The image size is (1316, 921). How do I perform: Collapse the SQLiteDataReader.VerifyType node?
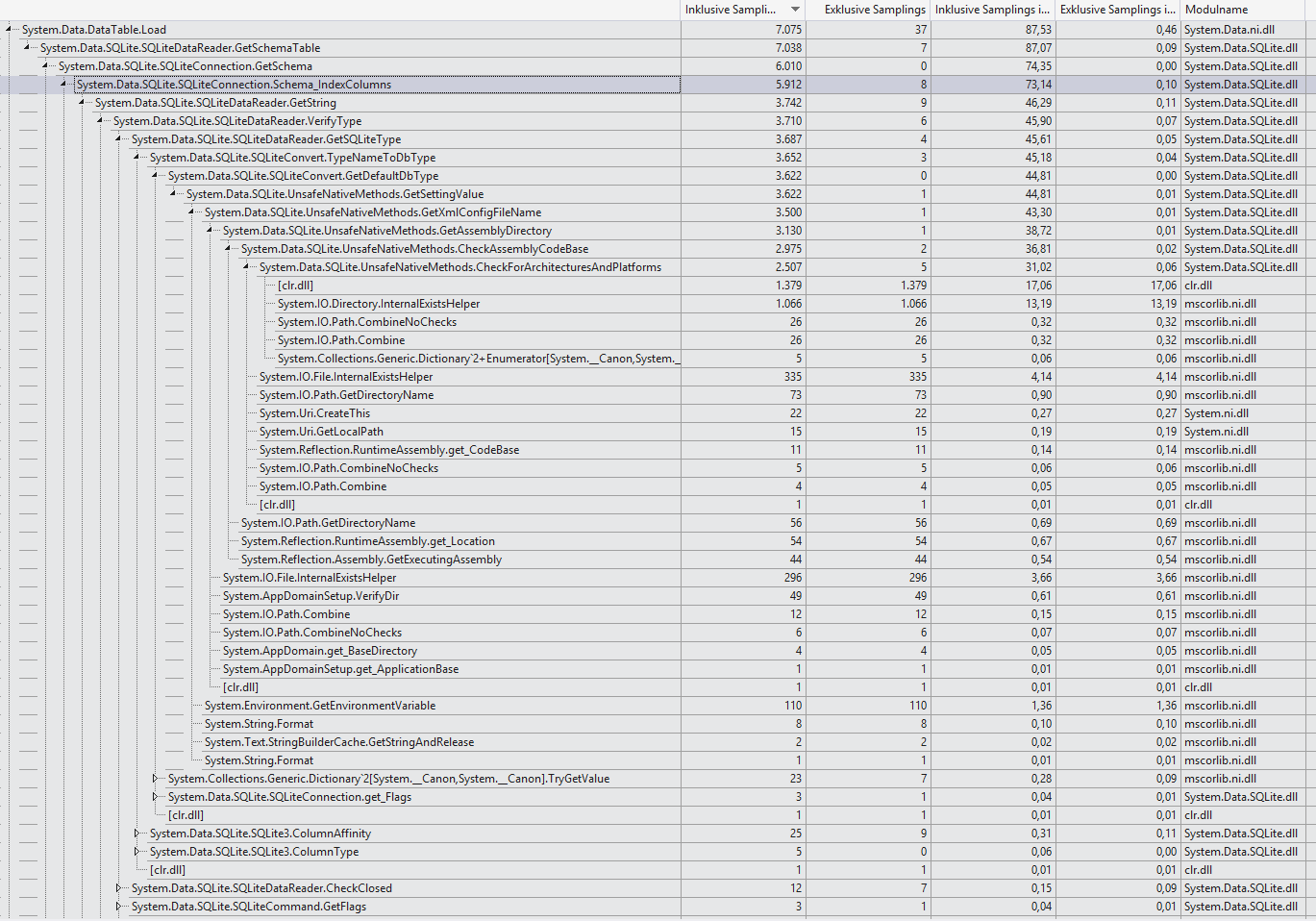(100, 121)
